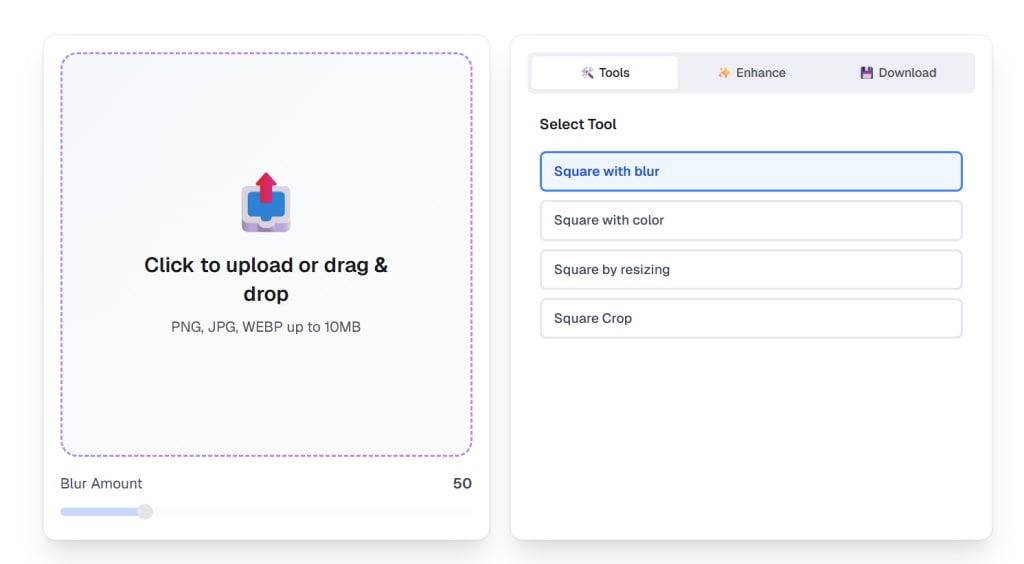Click the Blur Amount slider handle
This screenshot has width=1024, height=564.
[x=145, y=512]
